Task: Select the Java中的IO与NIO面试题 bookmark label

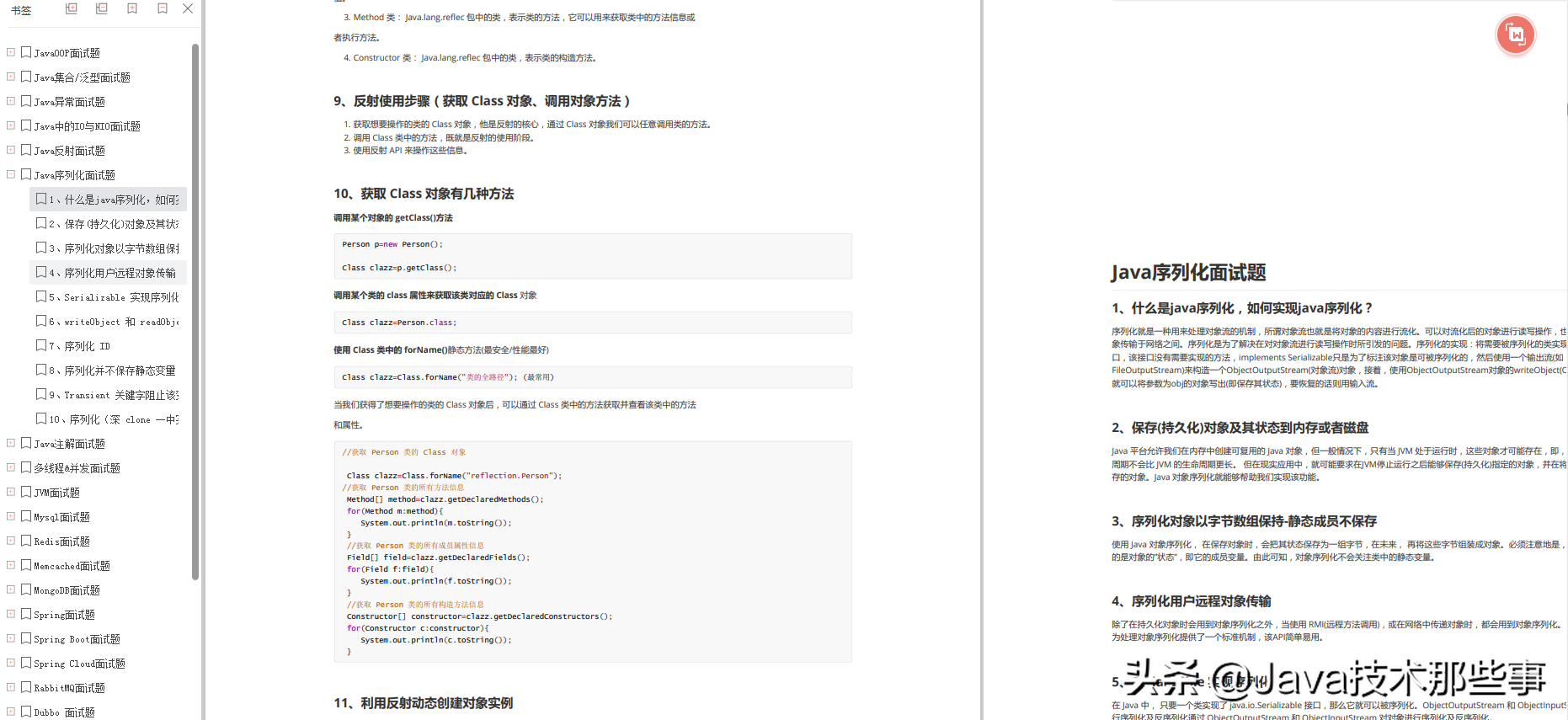Action: click(88, 126)
